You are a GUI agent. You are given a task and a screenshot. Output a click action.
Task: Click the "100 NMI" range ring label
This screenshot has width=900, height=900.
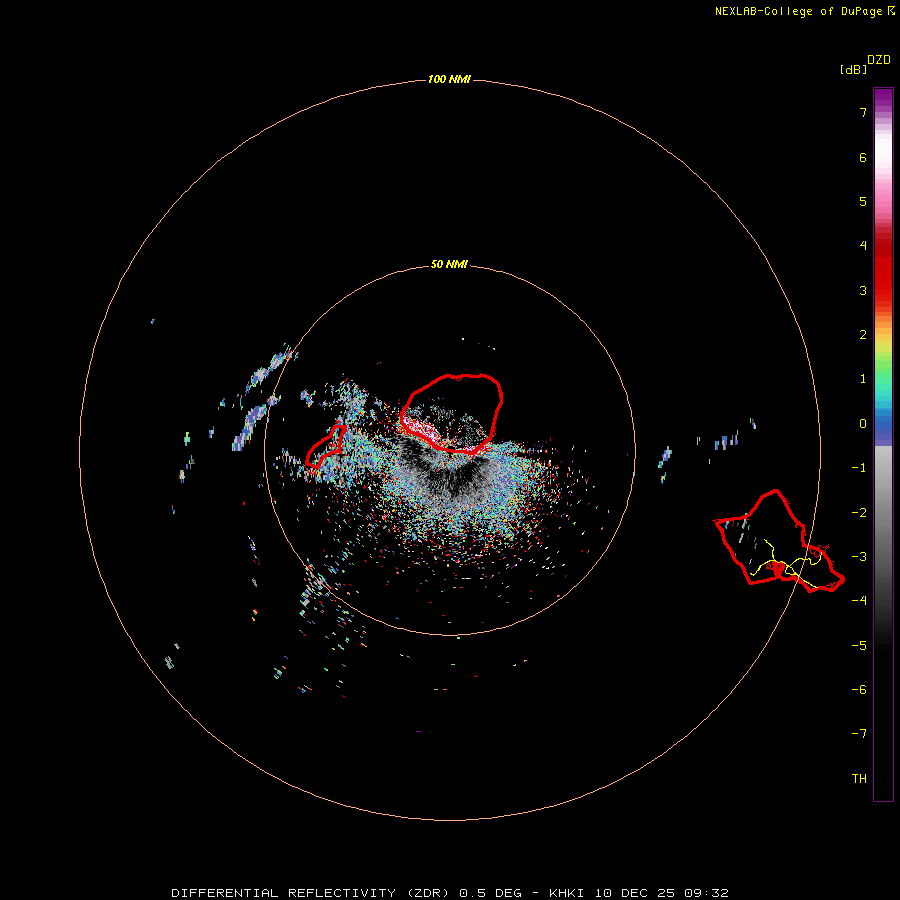point(449,79)
